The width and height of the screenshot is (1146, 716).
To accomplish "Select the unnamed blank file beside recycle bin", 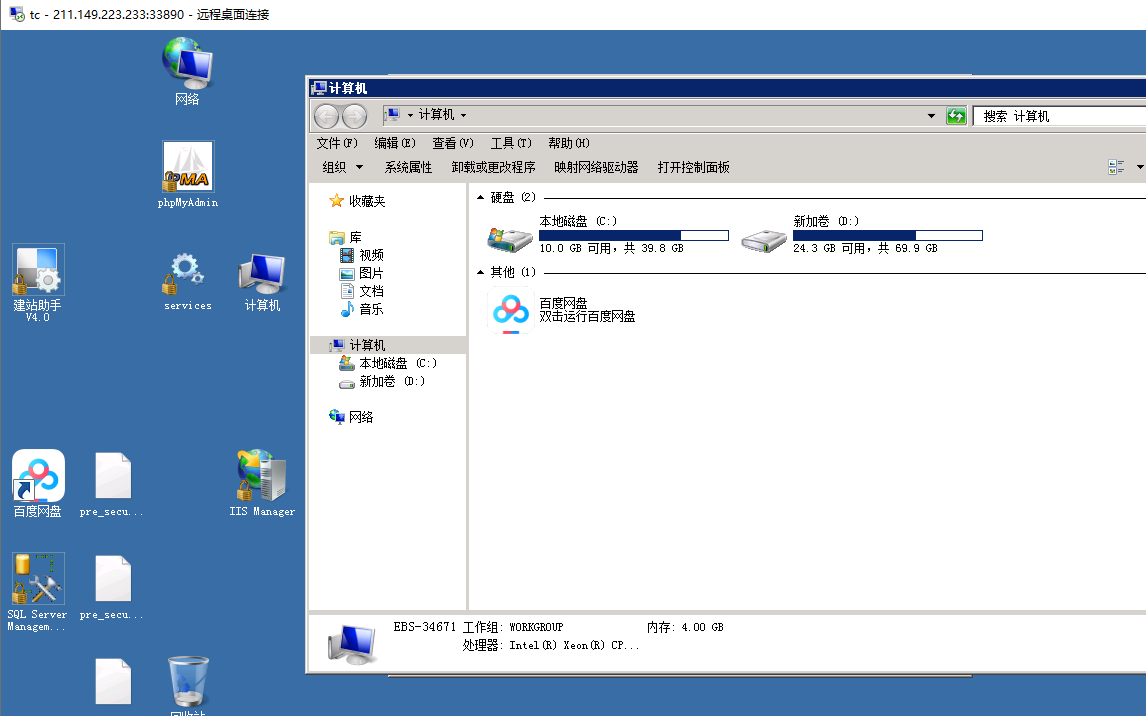I will point(113,681).
